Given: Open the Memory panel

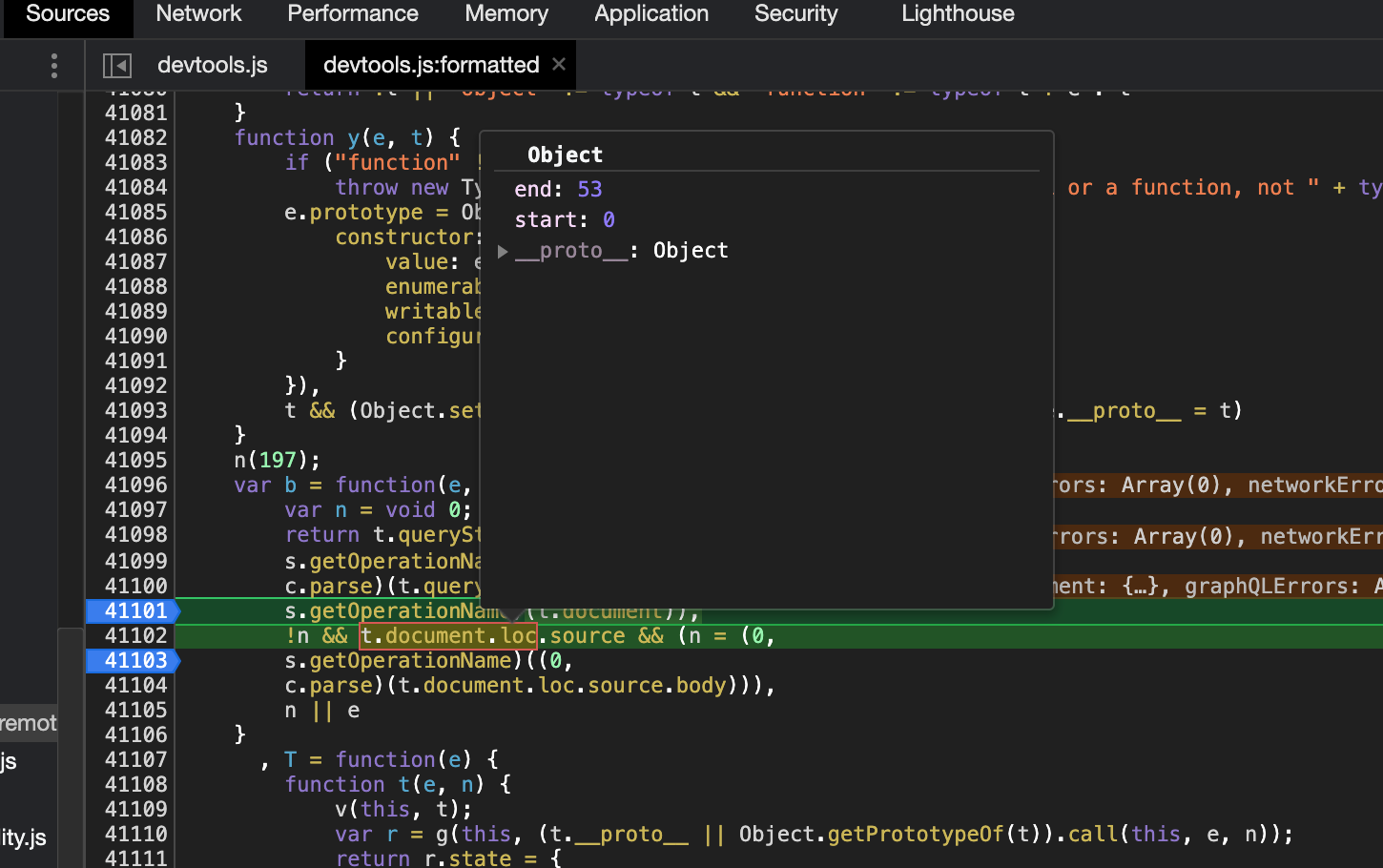Looking at the screenshot, I should pyautogui.click(x=506, y=14).
